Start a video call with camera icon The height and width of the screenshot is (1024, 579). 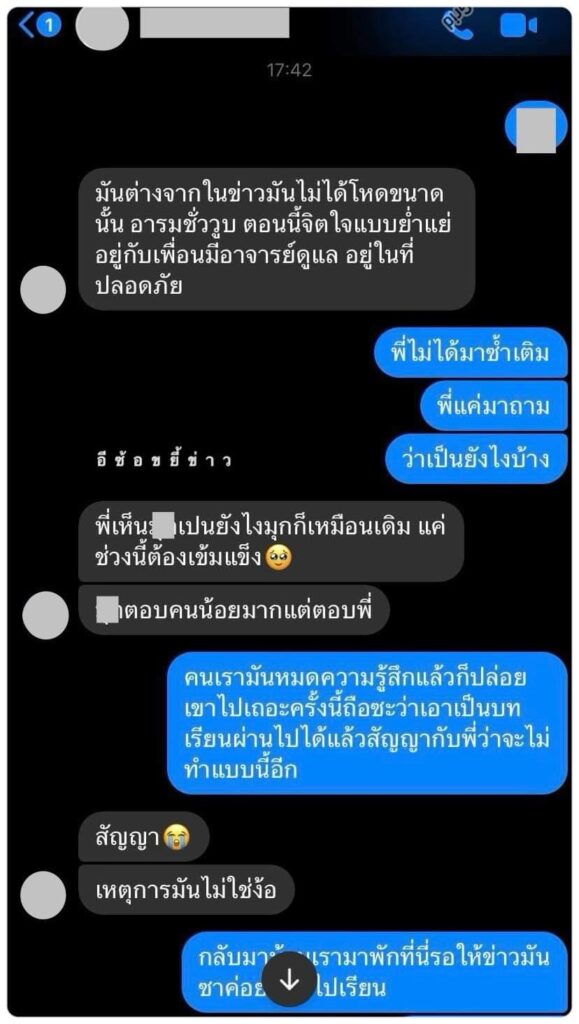[x=518, y=25]
